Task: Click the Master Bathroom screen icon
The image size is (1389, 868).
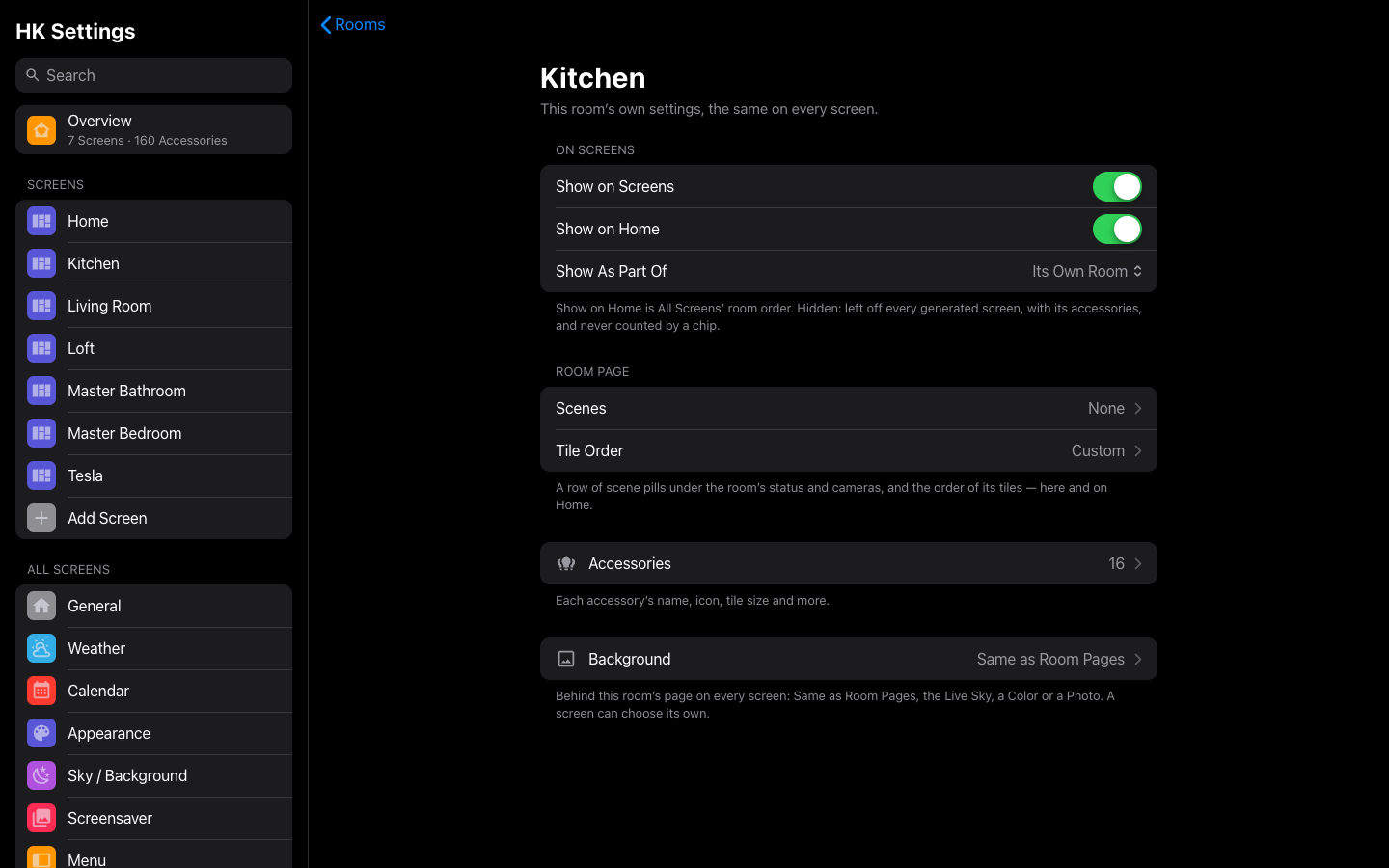Action: click(41, 391)
